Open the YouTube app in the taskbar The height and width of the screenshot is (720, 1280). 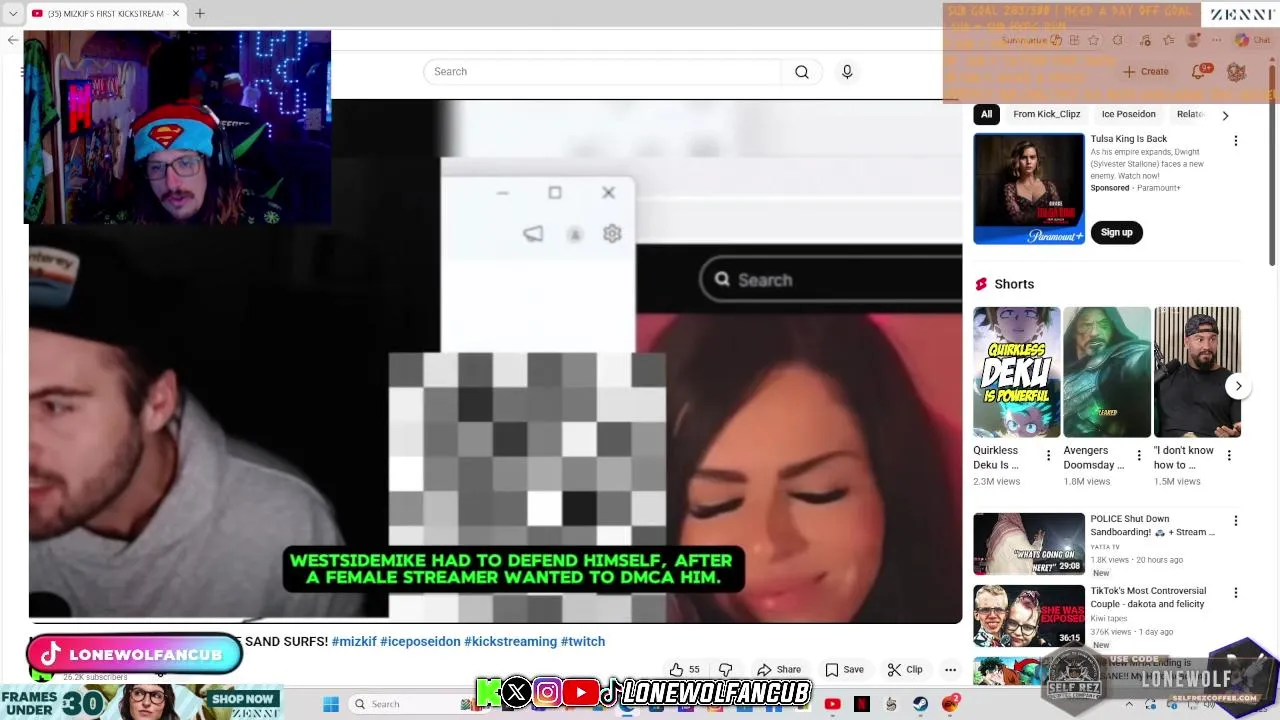832,704
